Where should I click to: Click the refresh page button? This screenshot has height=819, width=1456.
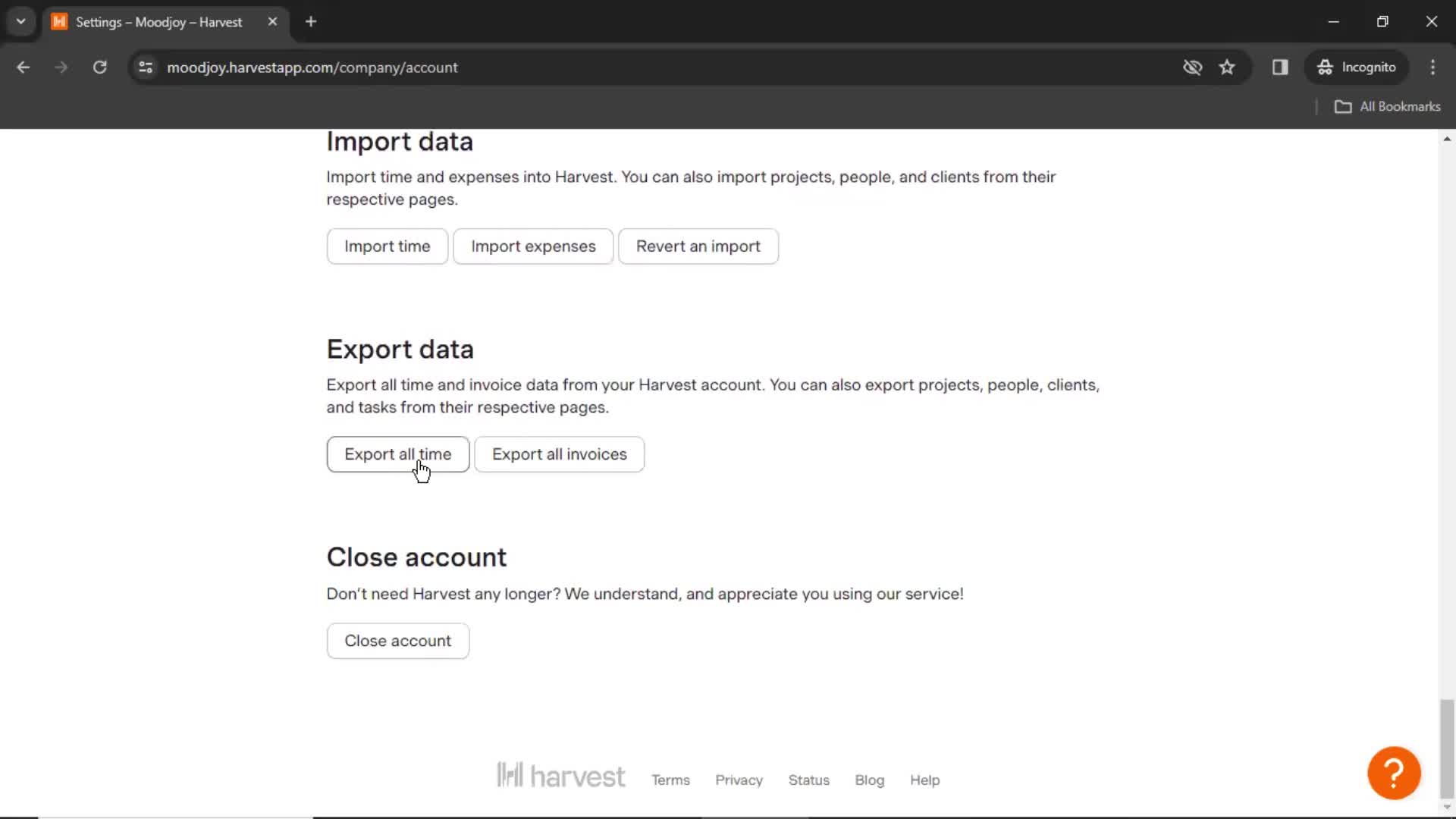(99, 67)
